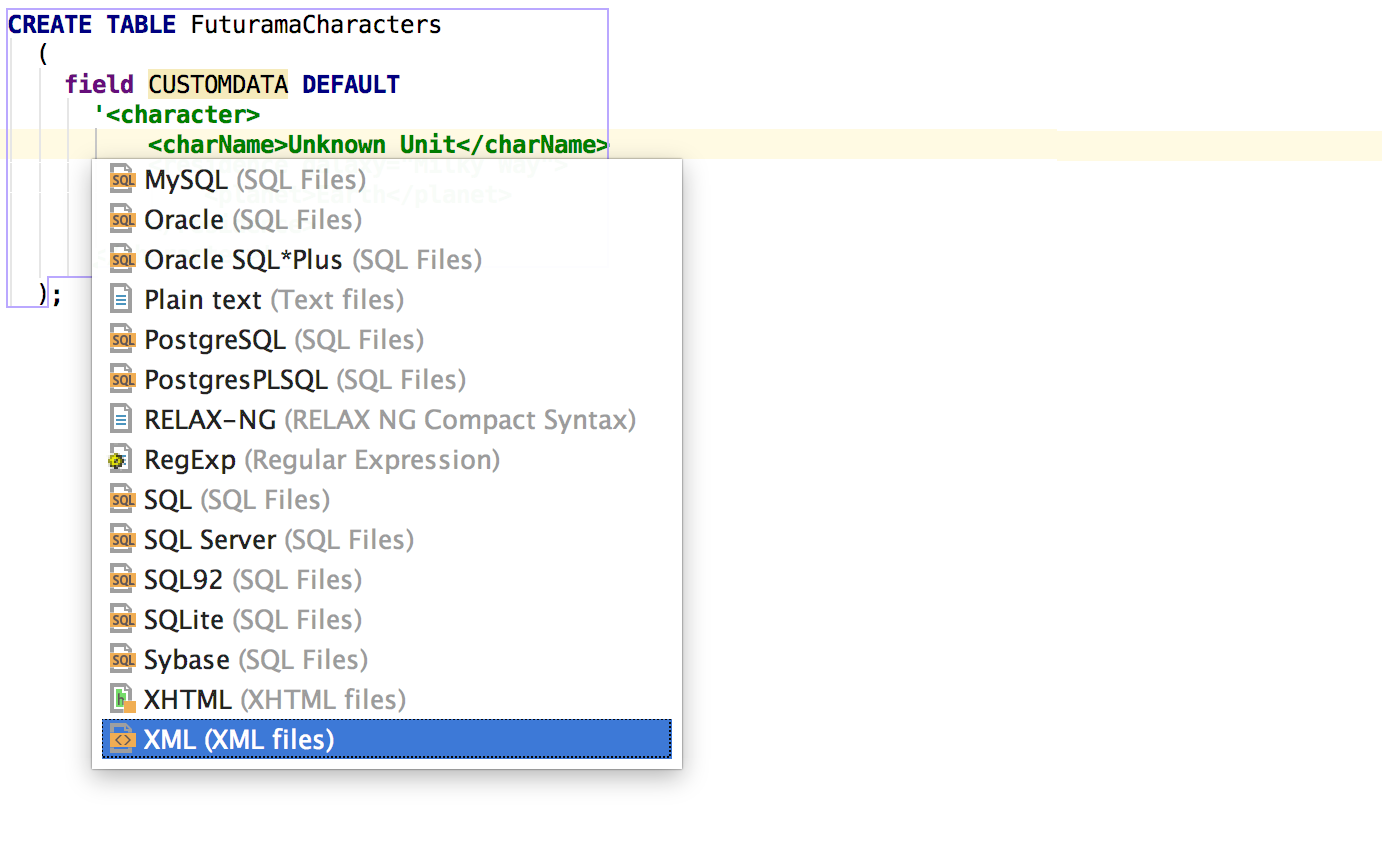Click the MySQL SQL file icon
The width and height of the screenshot is (1382, 860).
point(123,180)
